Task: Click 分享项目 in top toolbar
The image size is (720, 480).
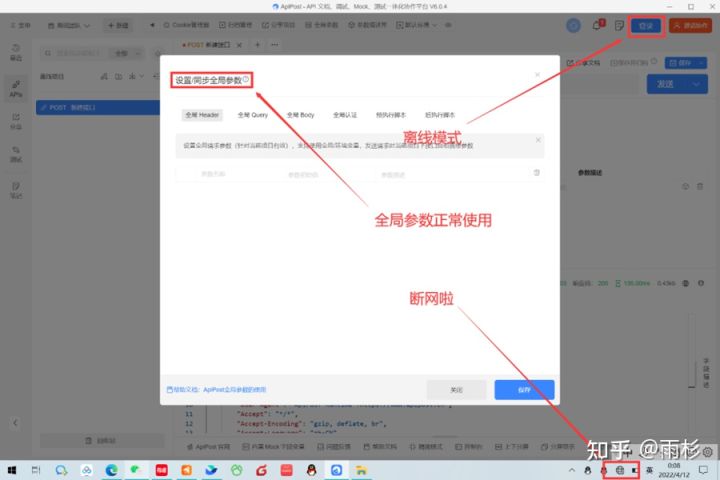Action: pyautogui.click(x=278, y=25)
